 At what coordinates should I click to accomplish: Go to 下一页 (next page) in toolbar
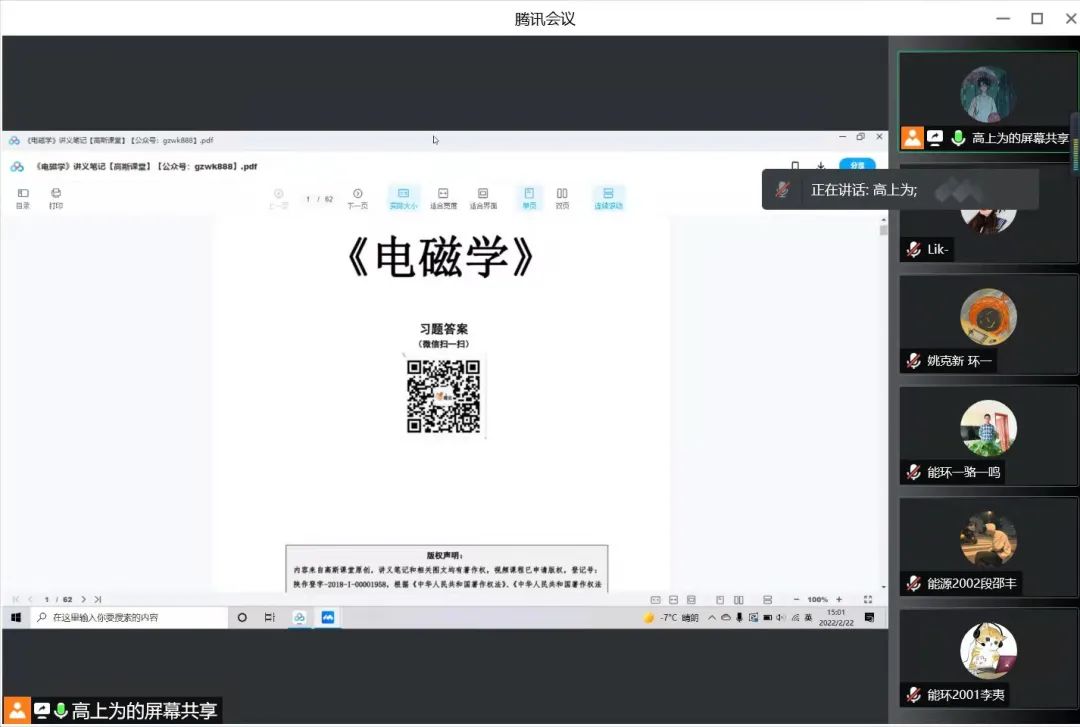pyautogui.click(x=357, y=198)
